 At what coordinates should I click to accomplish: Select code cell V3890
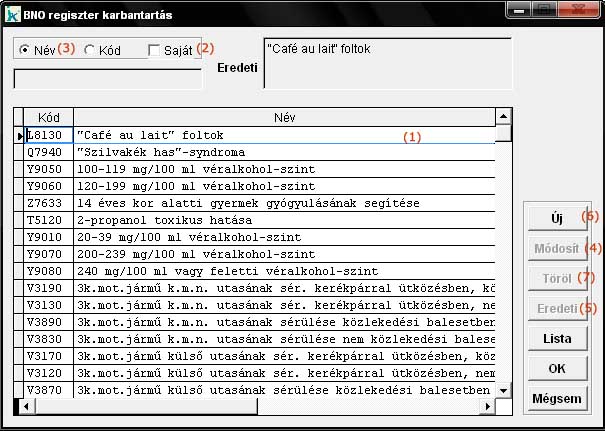click(x=49, y=322)
